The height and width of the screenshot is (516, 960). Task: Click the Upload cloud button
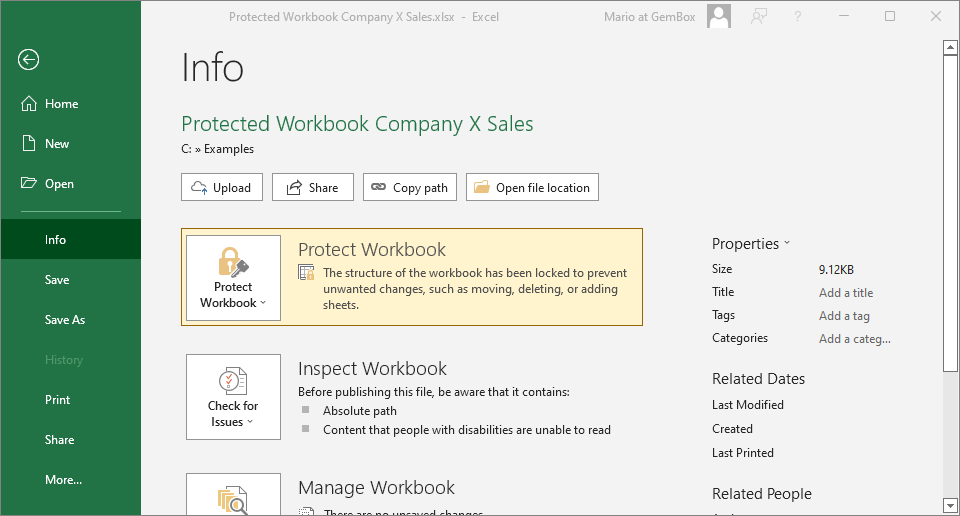tap(222, 188)
